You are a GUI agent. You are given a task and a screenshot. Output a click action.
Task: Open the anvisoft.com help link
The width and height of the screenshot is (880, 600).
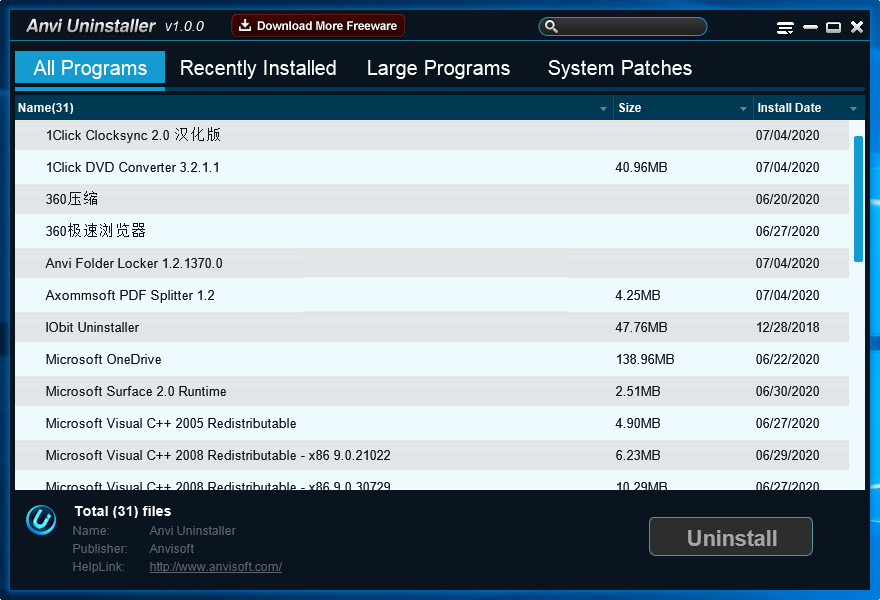pos(215,566)
